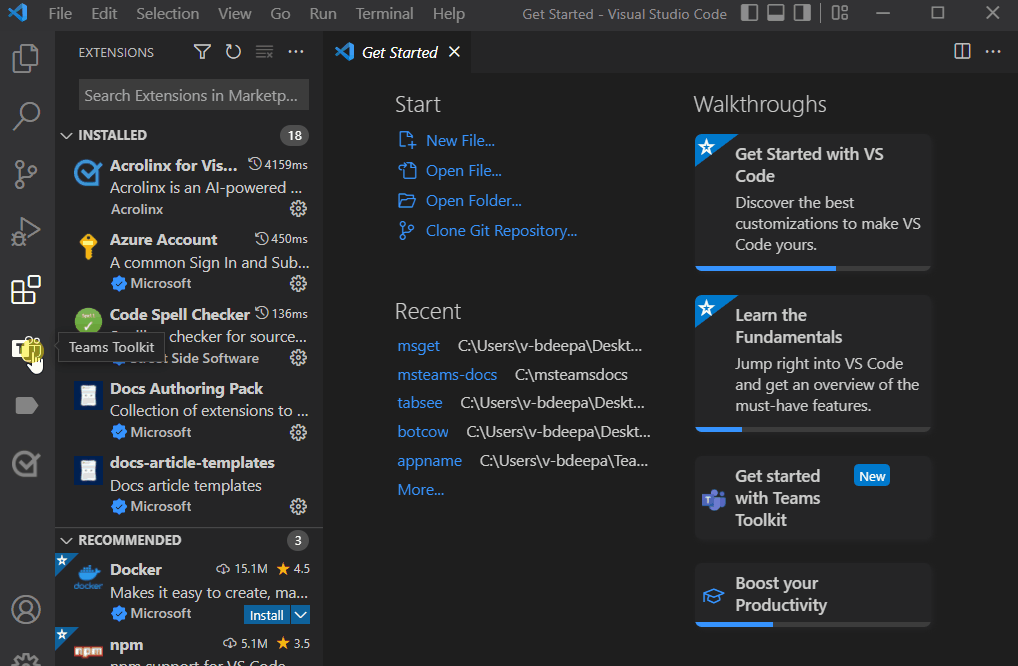This screenshot has height=666, width=1018.
Task: Refresh the extensions list
Action: [233, 51]
